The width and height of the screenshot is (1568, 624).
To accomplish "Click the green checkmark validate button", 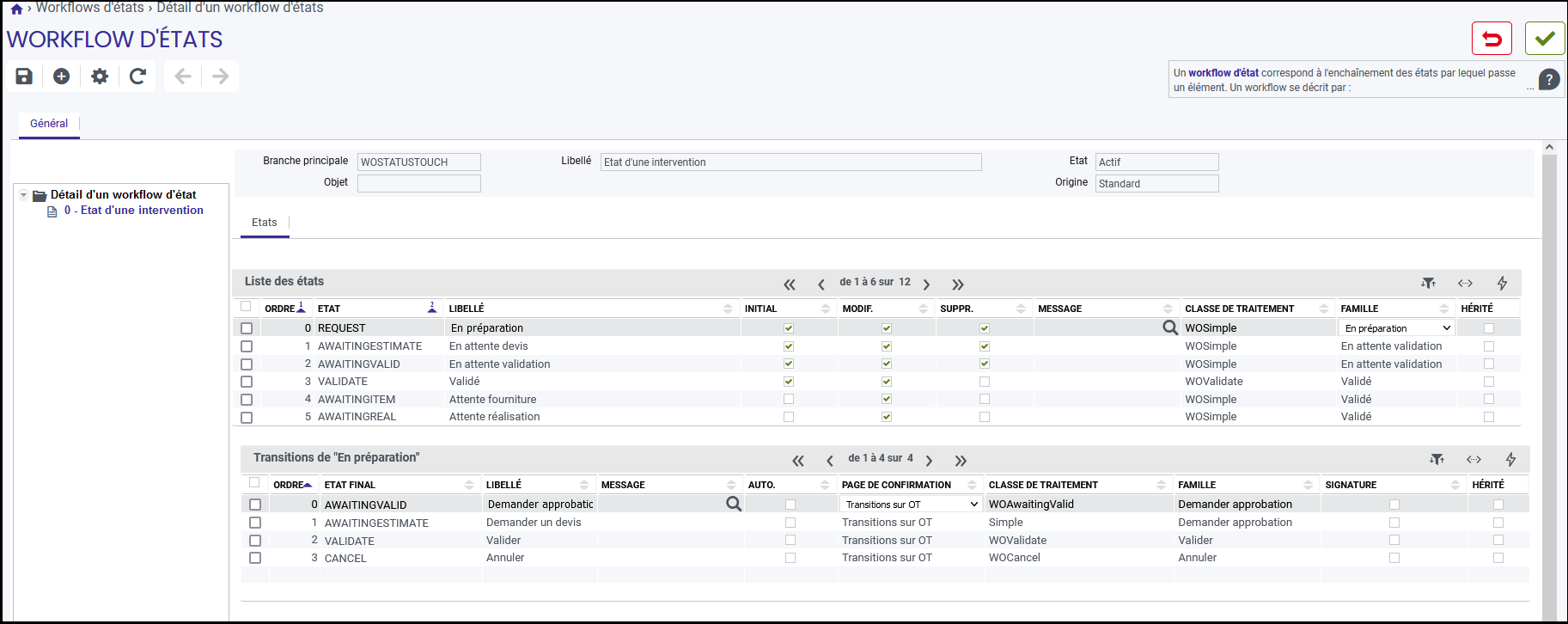I will tap(1545, 39).
